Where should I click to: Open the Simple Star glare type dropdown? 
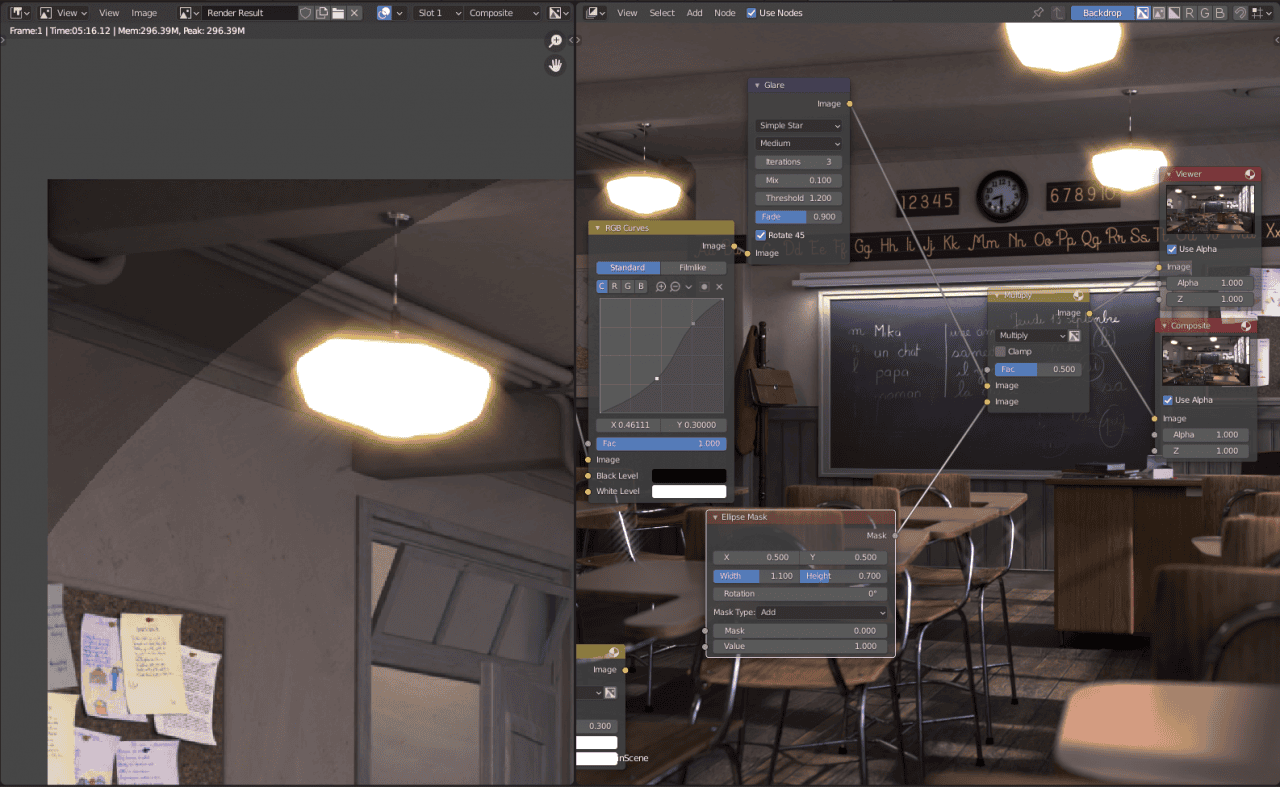pyautogui.click(x=797, y=125)
